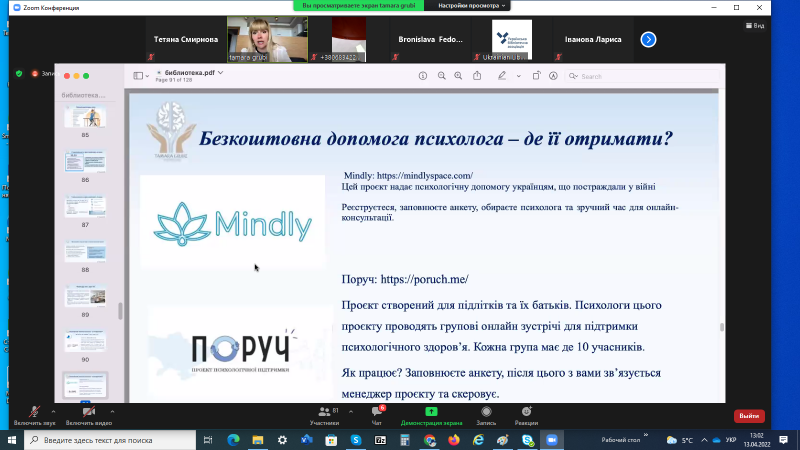Viewport: 800px width, 450px height.
Task: Open the Чат chat panel
Action: pyautogui.click(x=377, y=416)
